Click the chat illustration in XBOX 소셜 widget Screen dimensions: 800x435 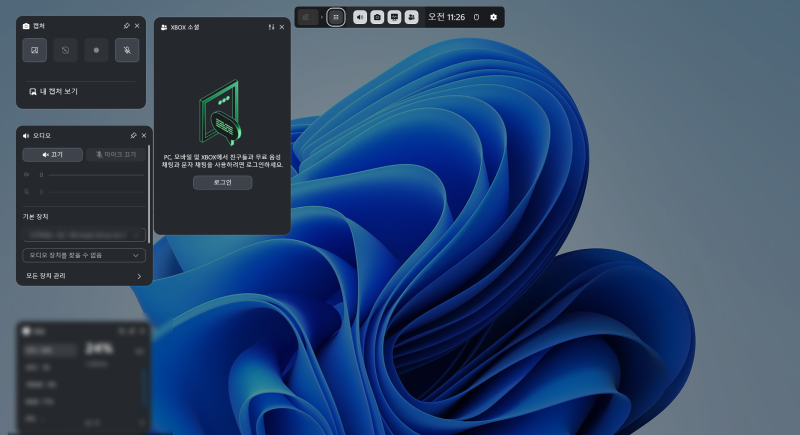[220, 113]
